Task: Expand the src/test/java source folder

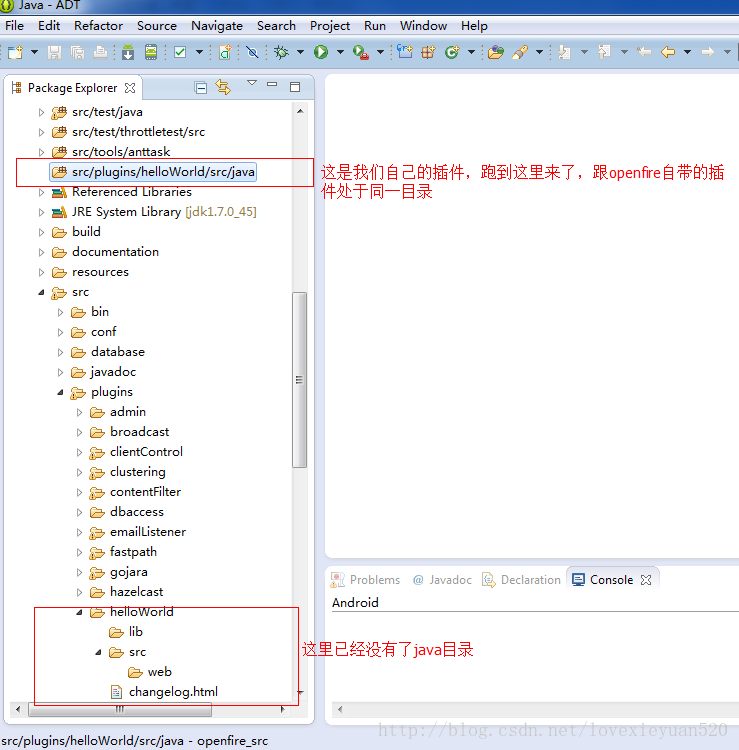Action: click(42, 112)
